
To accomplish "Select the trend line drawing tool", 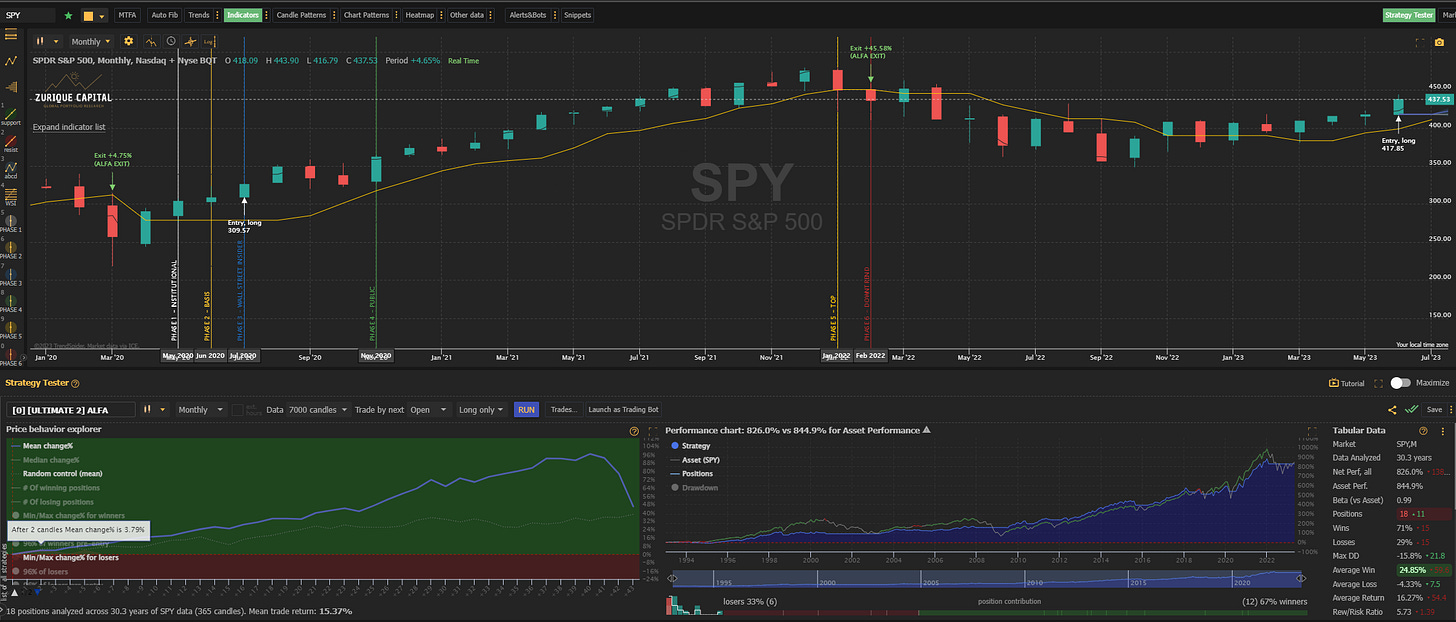I will click(11, 61).
